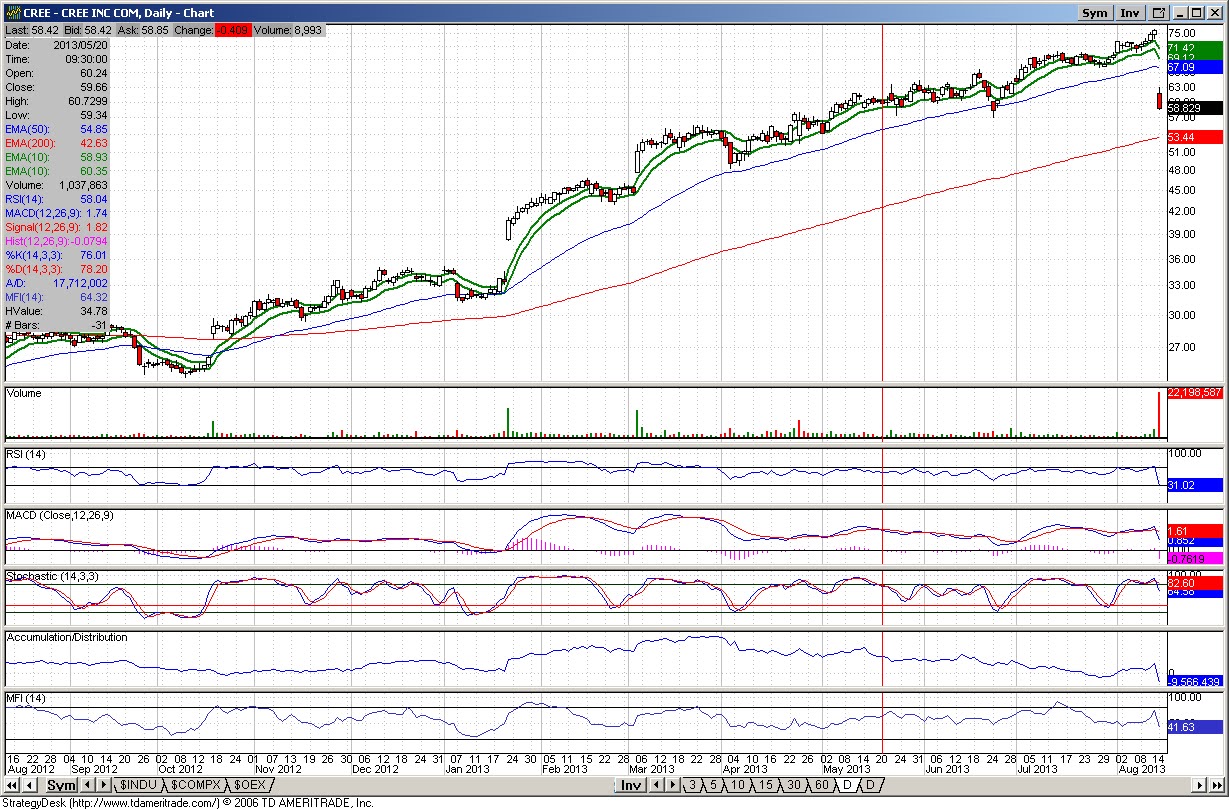
Task: Select the 5 minute interval tab
Action: point(713,785)
